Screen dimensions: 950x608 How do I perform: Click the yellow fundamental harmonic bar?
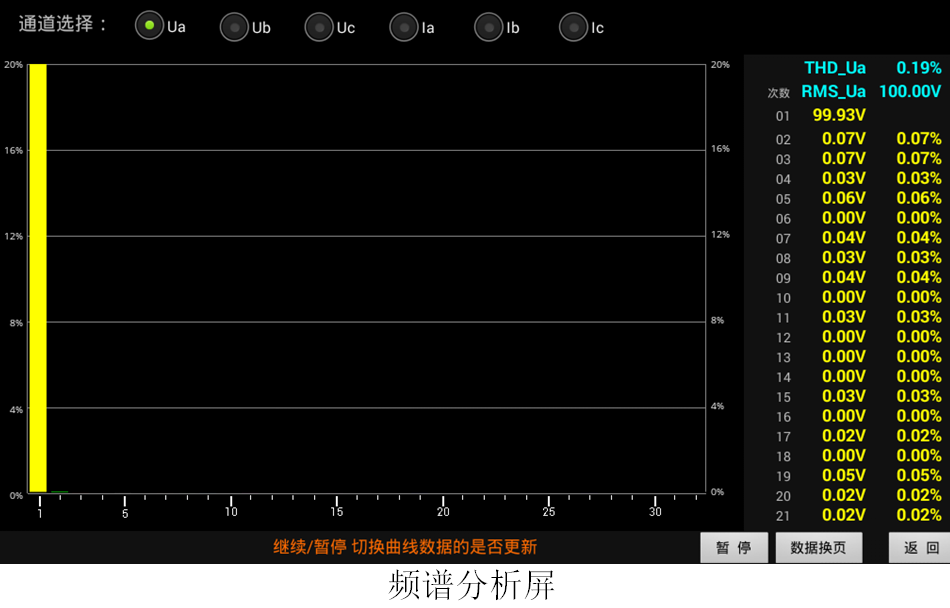click(38, 278)
